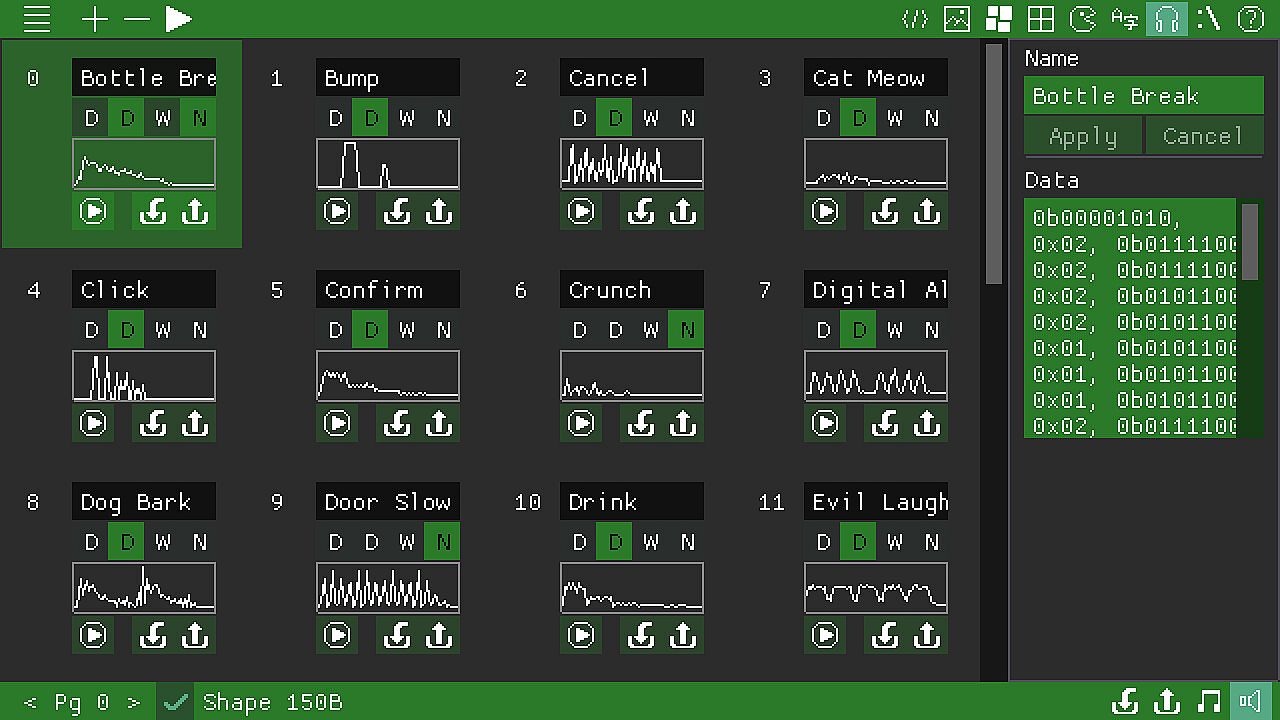Open the code editor icon
This screenshot has height=720, width=1280.
tap(915, 19)
